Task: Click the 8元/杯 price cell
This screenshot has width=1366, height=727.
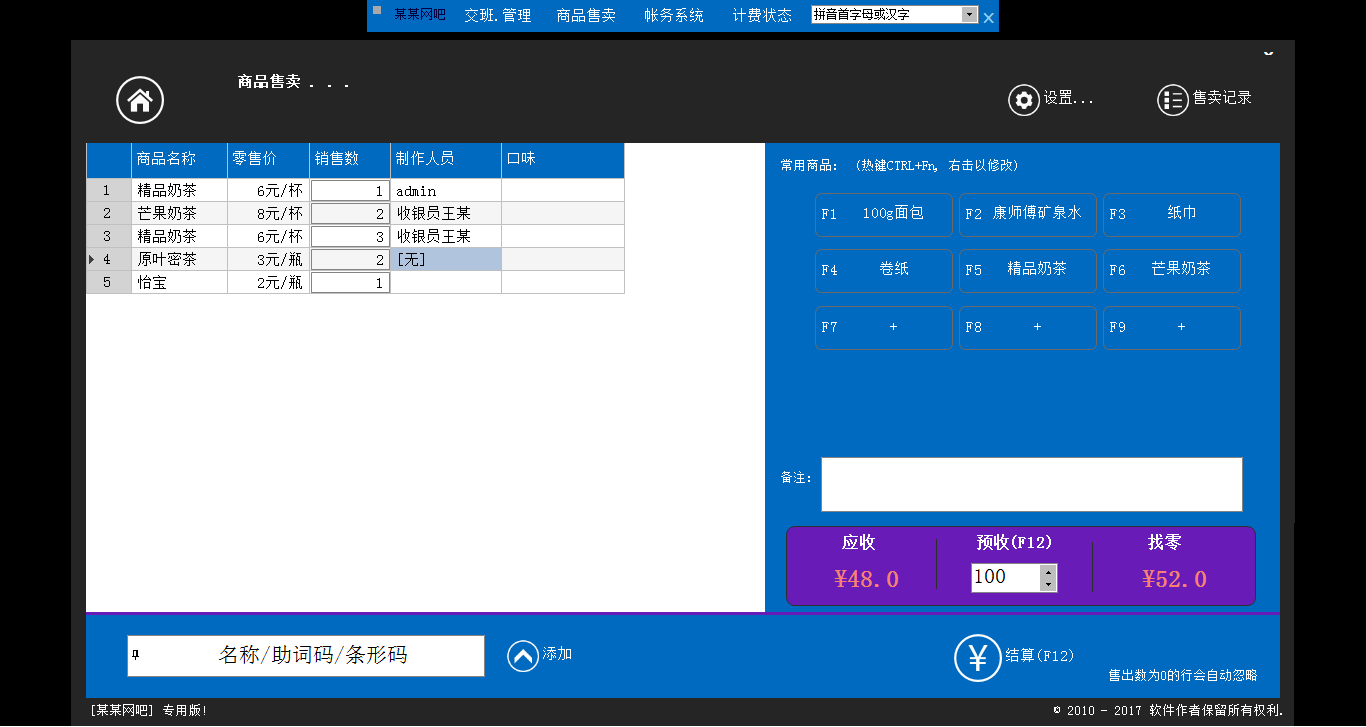Action: (x=268, y=213)
